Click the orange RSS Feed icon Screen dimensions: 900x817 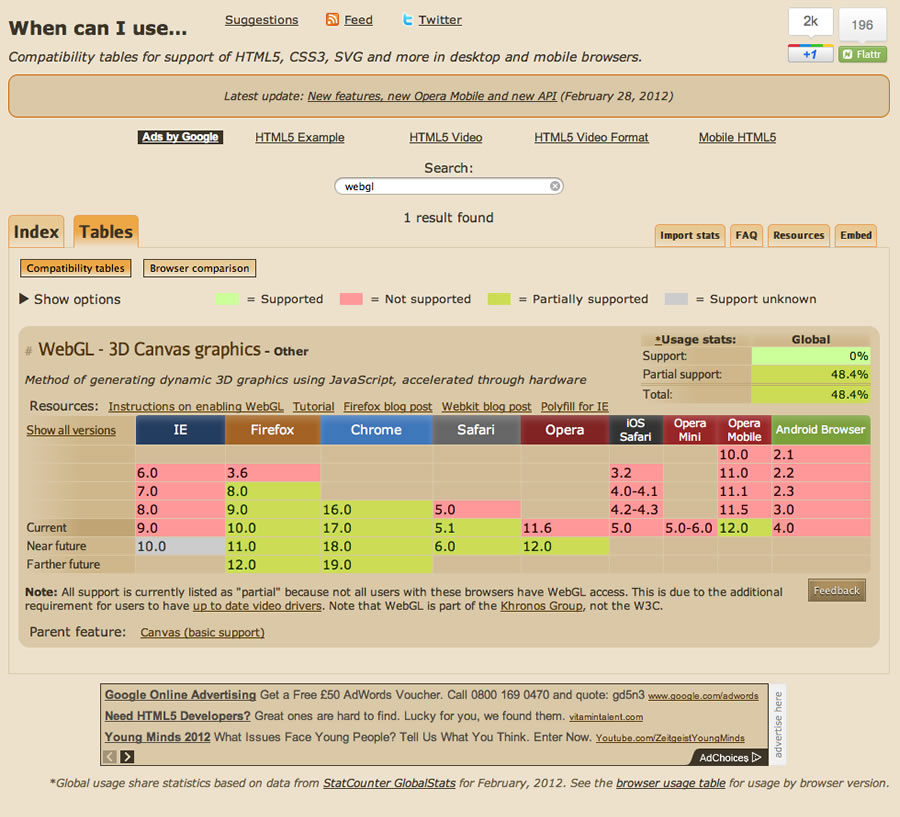tap(333, 20)
